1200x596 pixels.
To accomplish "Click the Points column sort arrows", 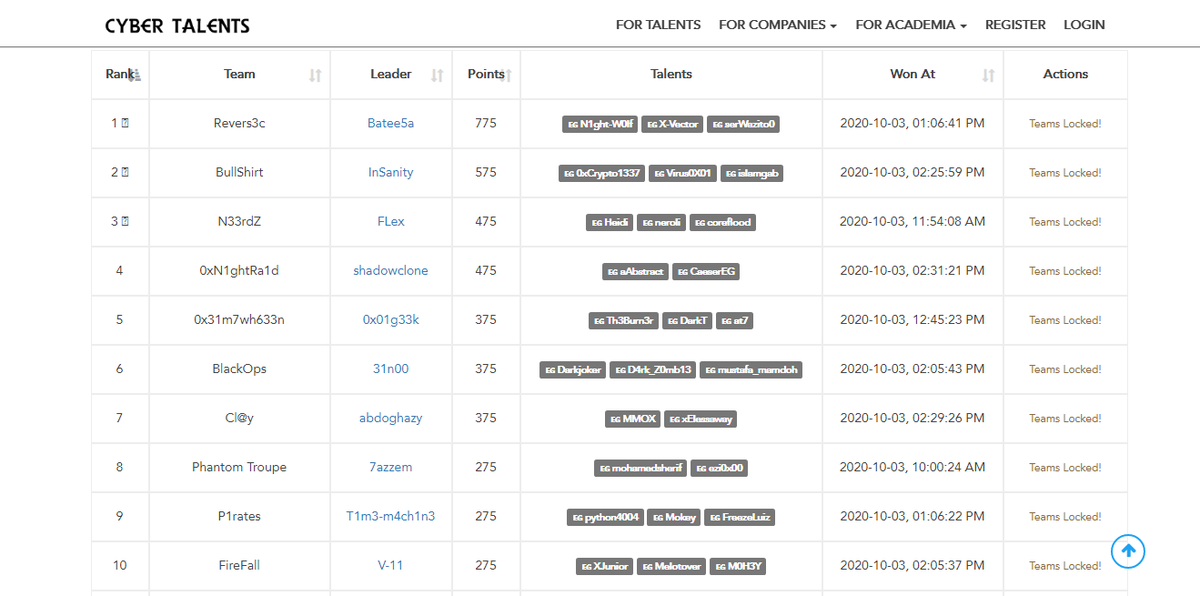I will coord(508,75).
